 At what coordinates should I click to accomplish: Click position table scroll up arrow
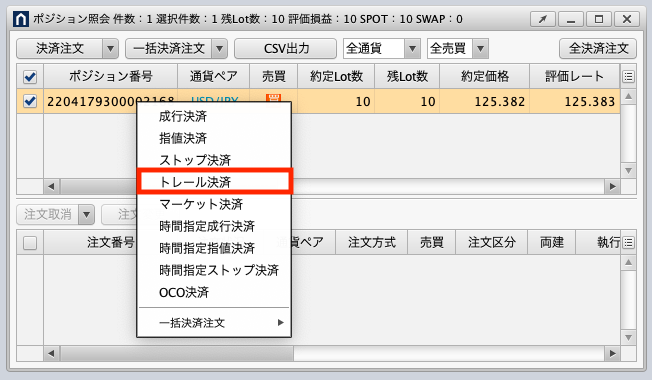pos(628,97)
